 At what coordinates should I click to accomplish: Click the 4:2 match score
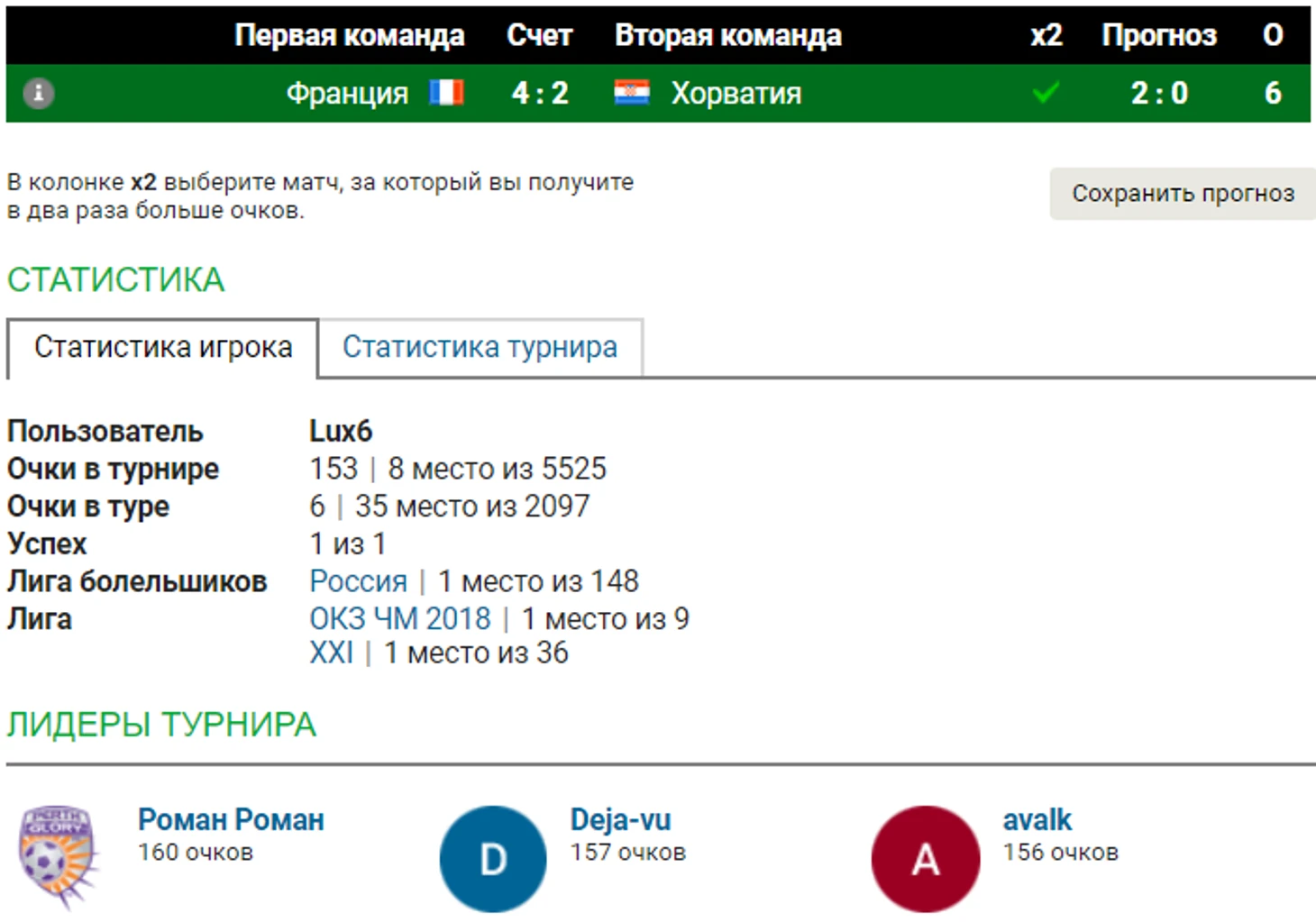coord(540,93)
